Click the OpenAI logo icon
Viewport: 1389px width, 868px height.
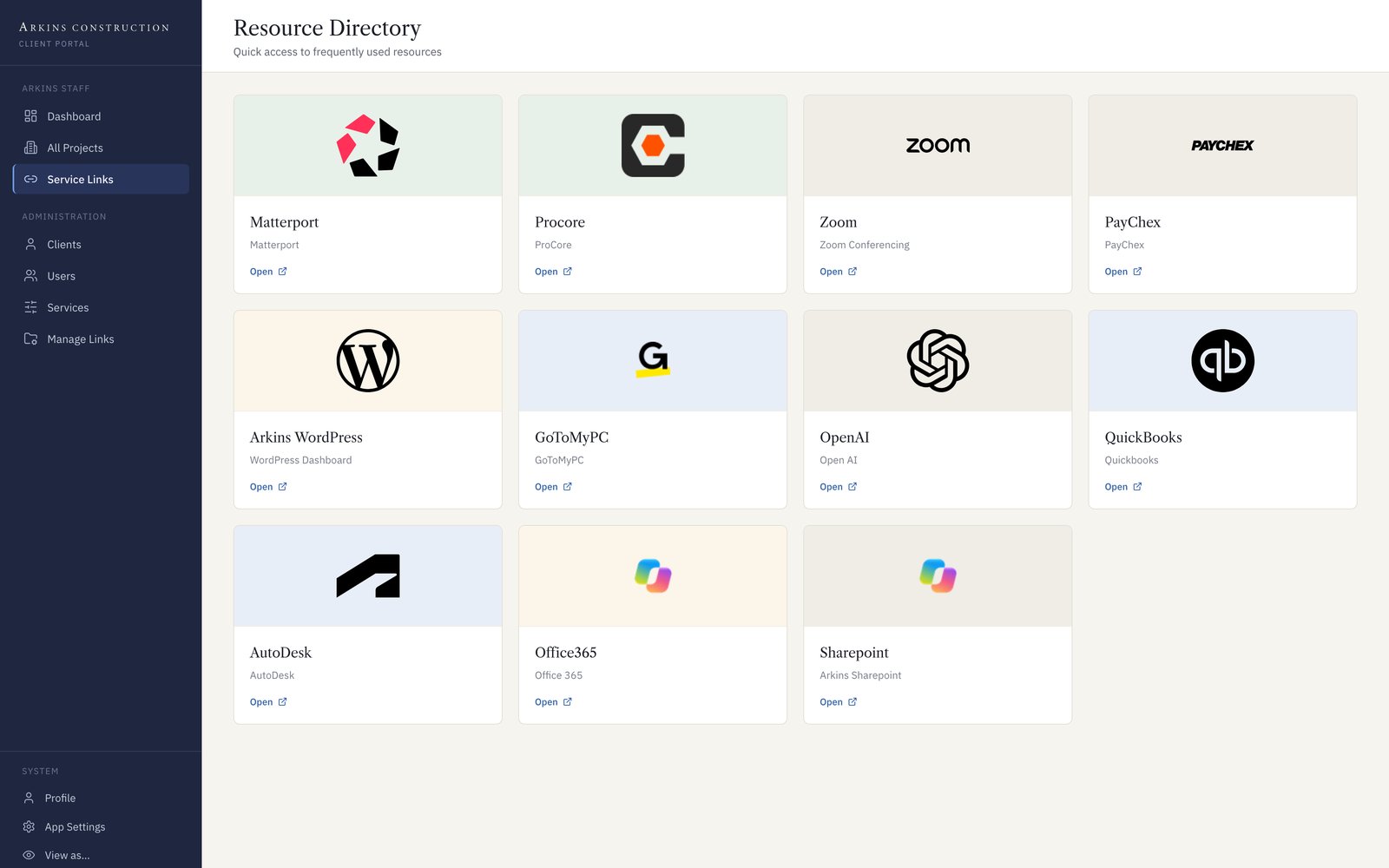(938, 361)
